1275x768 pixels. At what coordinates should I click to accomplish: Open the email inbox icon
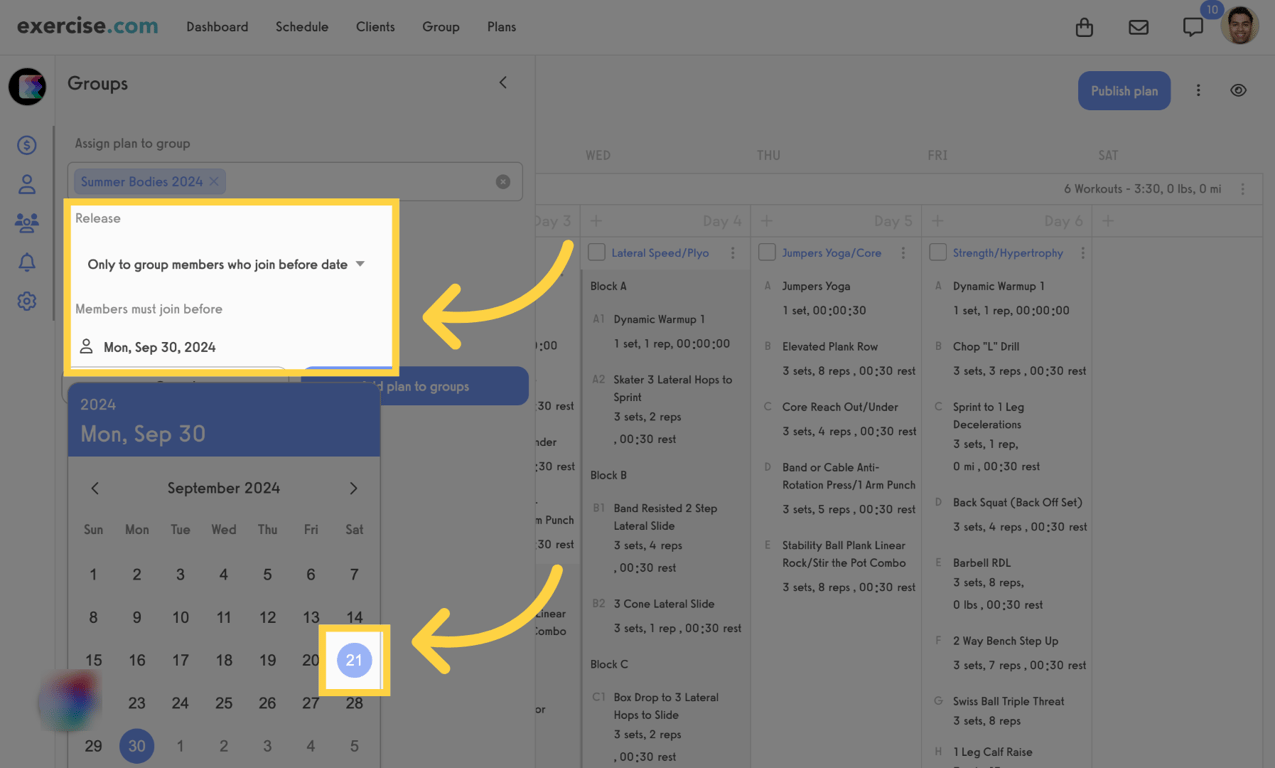tap(1138, 27)
